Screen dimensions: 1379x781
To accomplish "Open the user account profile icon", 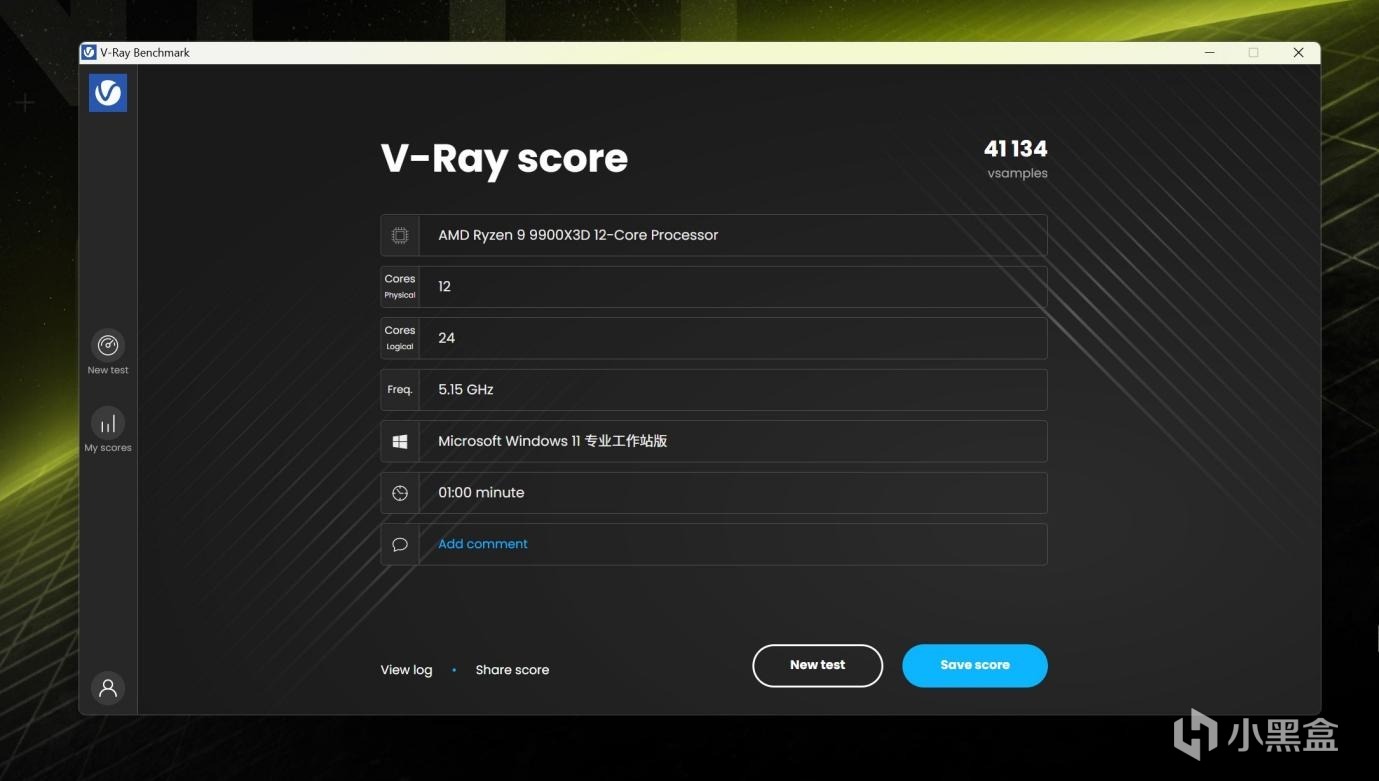I will tap(108, 688).
